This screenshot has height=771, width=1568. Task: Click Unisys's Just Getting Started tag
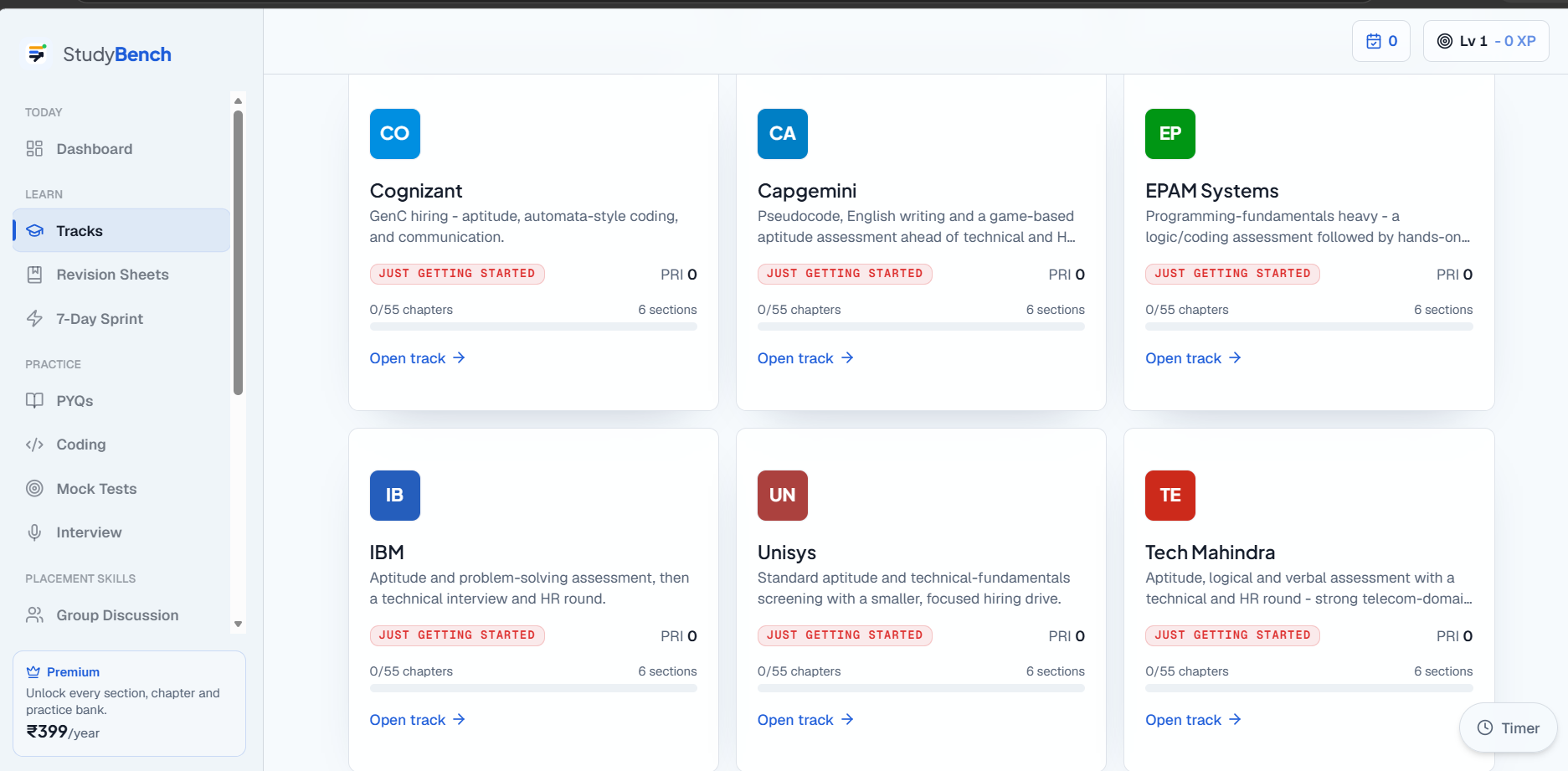pyautogui.click(x=845, y=635)
